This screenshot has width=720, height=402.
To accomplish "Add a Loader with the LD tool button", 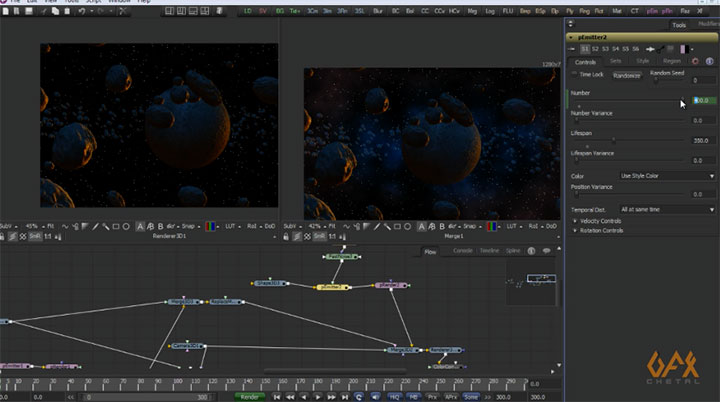I will coord(248,11).
